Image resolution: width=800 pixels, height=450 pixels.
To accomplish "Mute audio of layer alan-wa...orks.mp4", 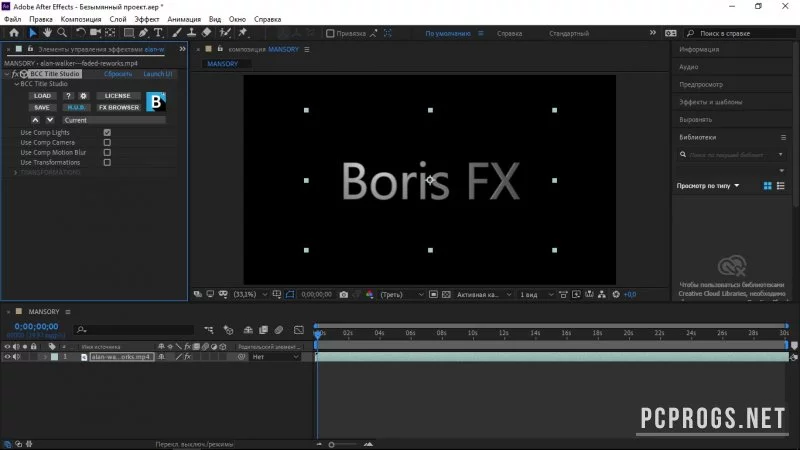I will [16, 357].
